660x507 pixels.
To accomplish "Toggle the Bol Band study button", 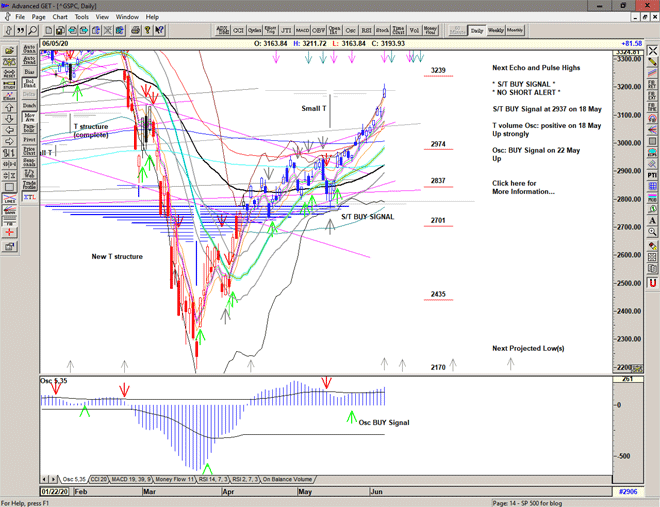I will click(29, 83).
